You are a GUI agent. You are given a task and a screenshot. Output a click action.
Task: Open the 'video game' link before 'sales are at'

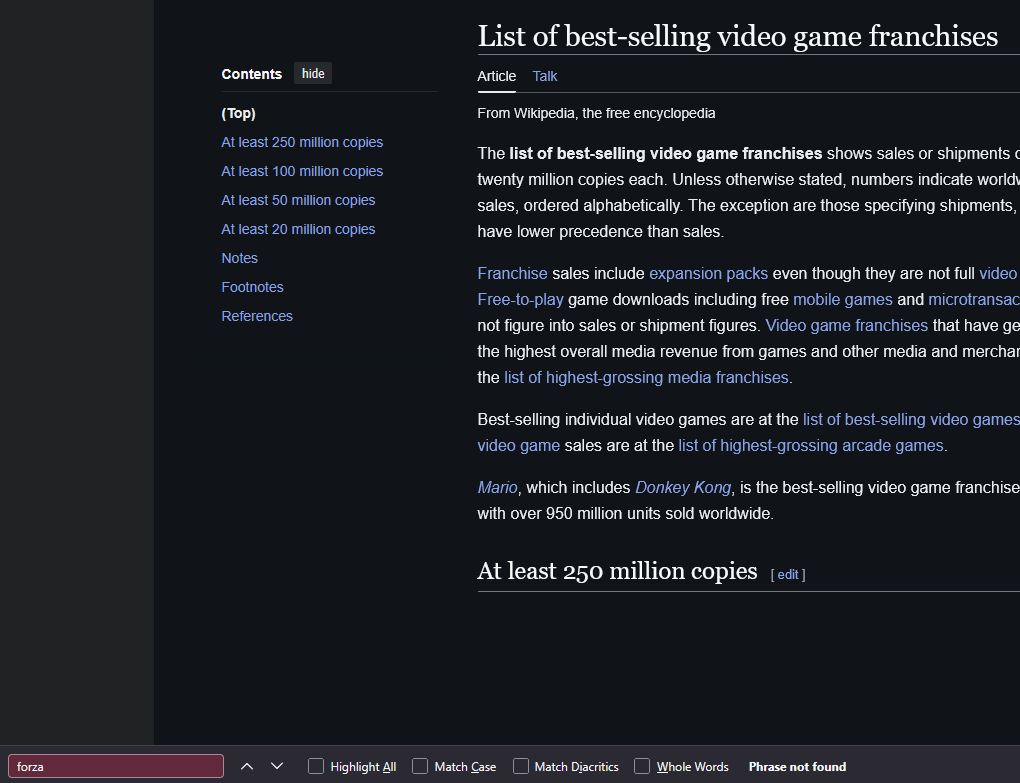point(518,445)
